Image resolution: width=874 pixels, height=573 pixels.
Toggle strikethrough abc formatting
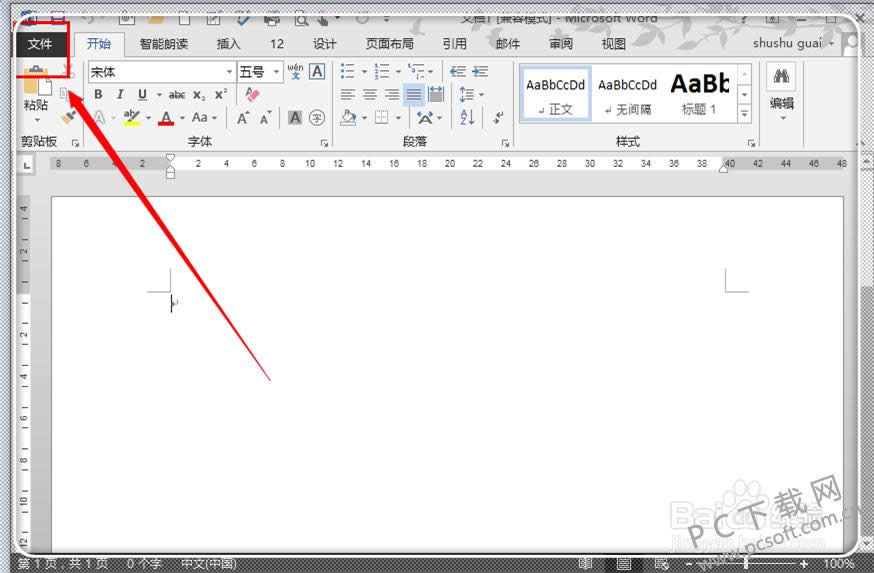[x=177, y=95]
